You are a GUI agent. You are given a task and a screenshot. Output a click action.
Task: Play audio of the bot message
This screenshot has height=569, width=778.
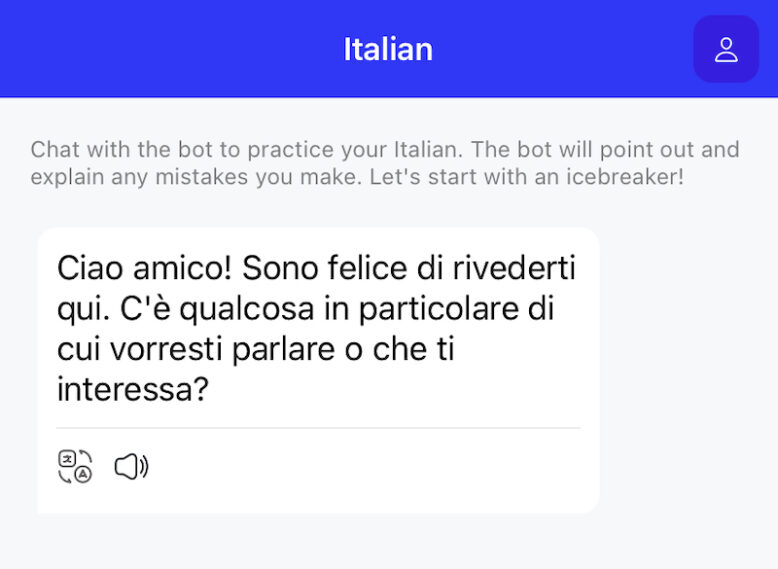[x=131, y=466]
